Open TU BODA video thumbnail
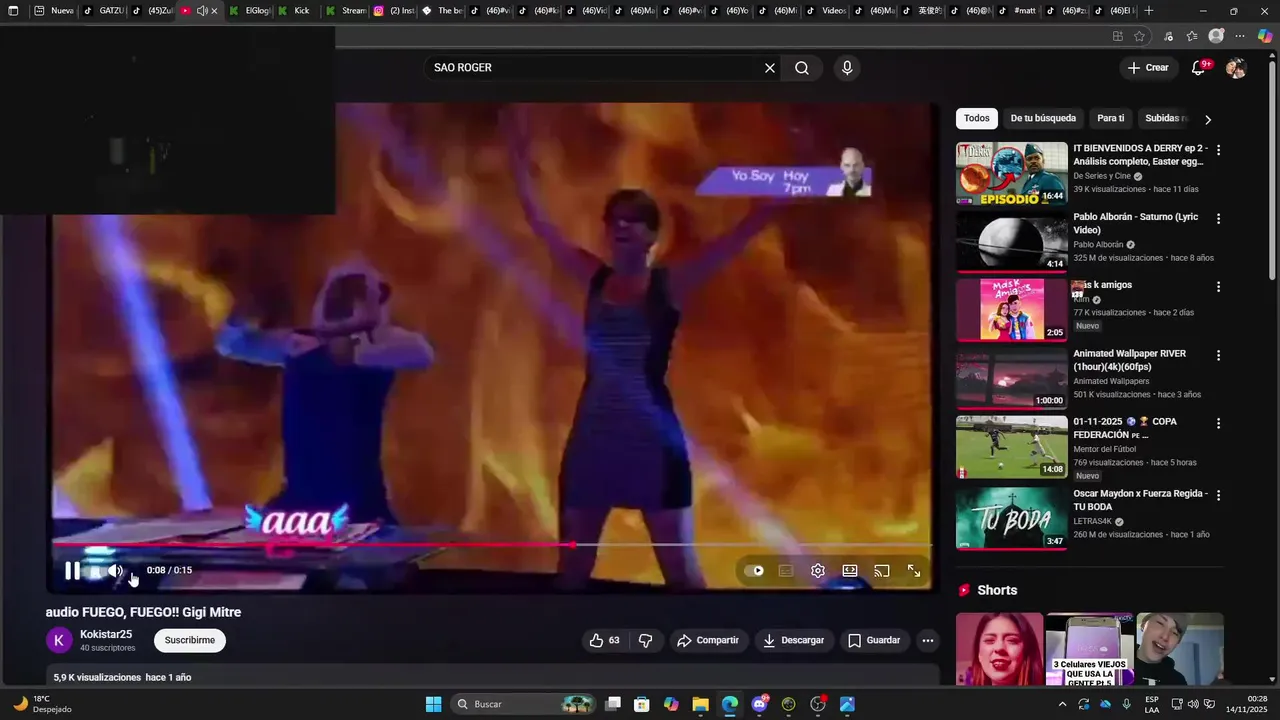 (x=1012, y=518)
